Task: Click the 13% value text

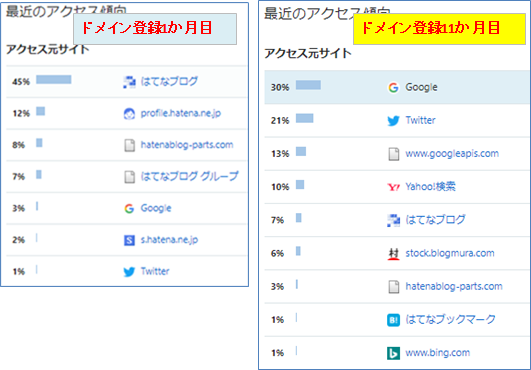Action: pos(280,154)
